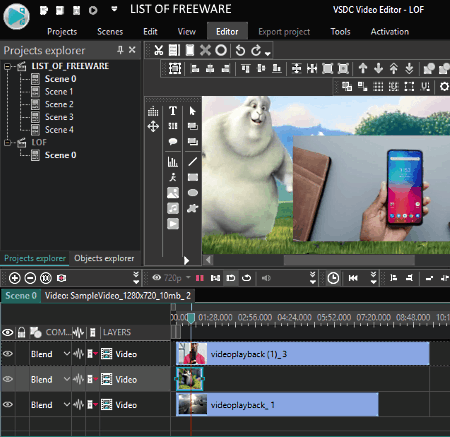Expand the tools panel arrow
The height and width of the screenshot is (437, 450).
pyautogui.click(x=186, y=260)
